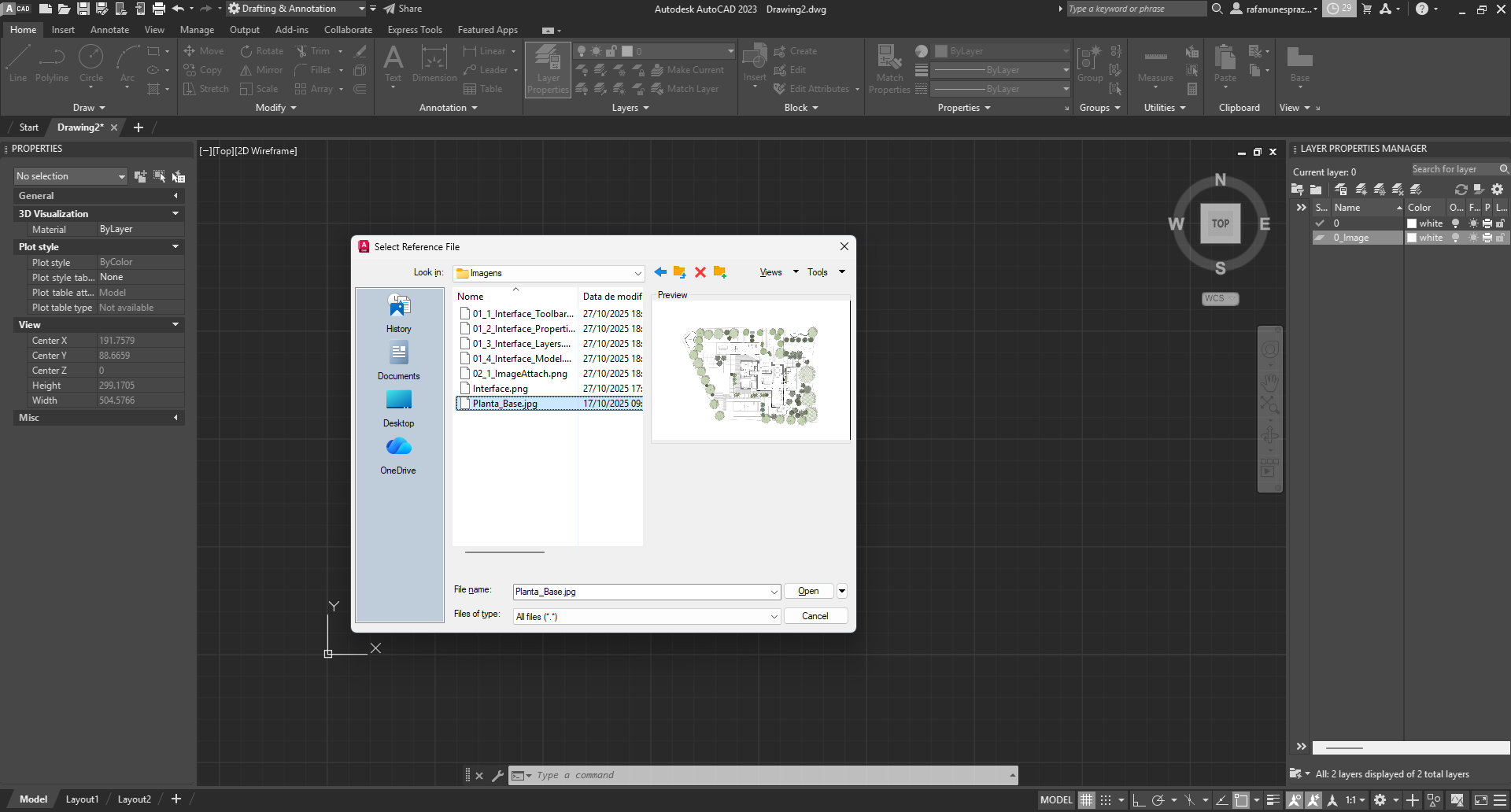Click the Open button

(808, 591)
